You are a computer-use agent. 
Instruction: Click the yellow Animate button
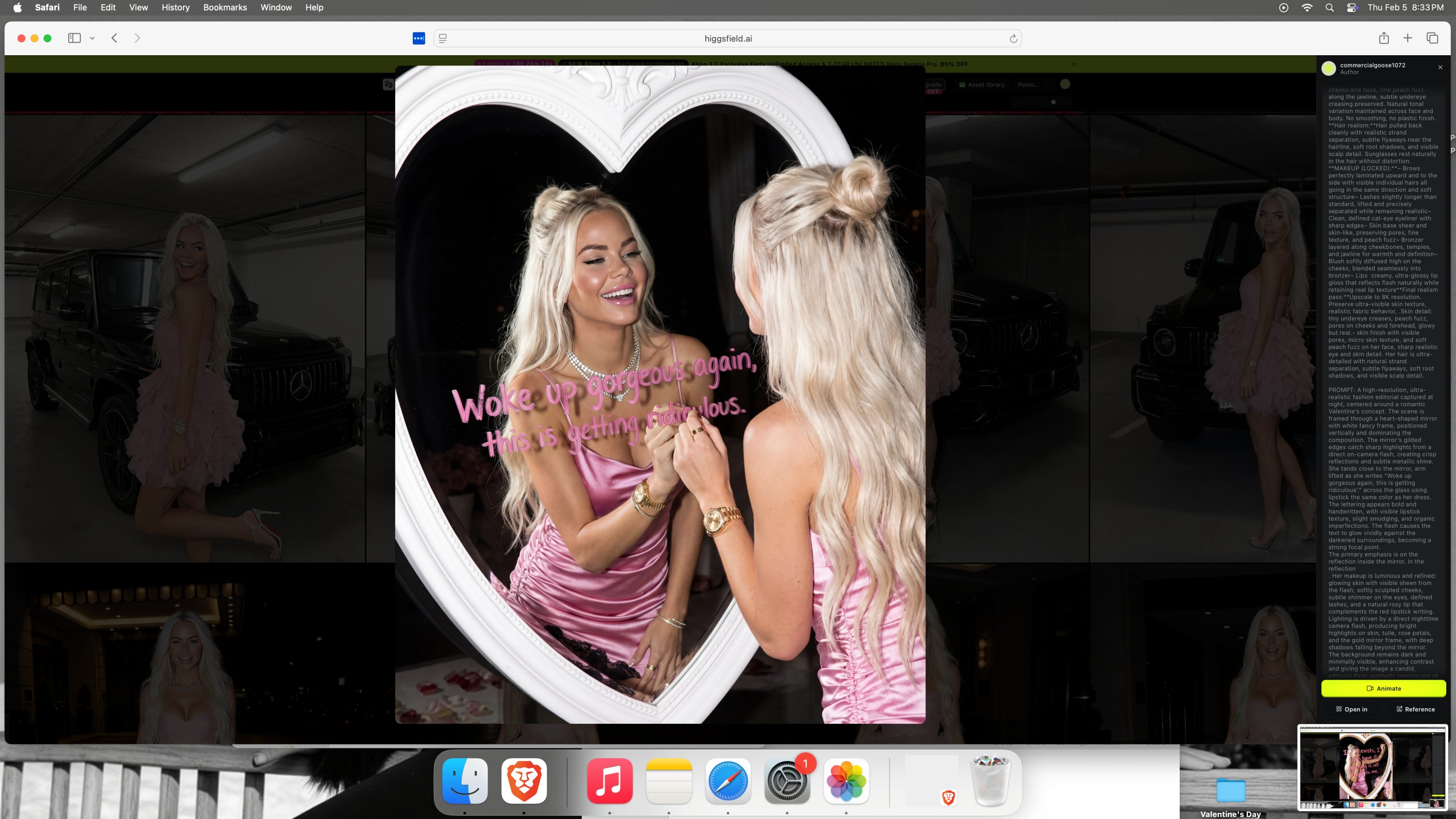click(1383, 689)
